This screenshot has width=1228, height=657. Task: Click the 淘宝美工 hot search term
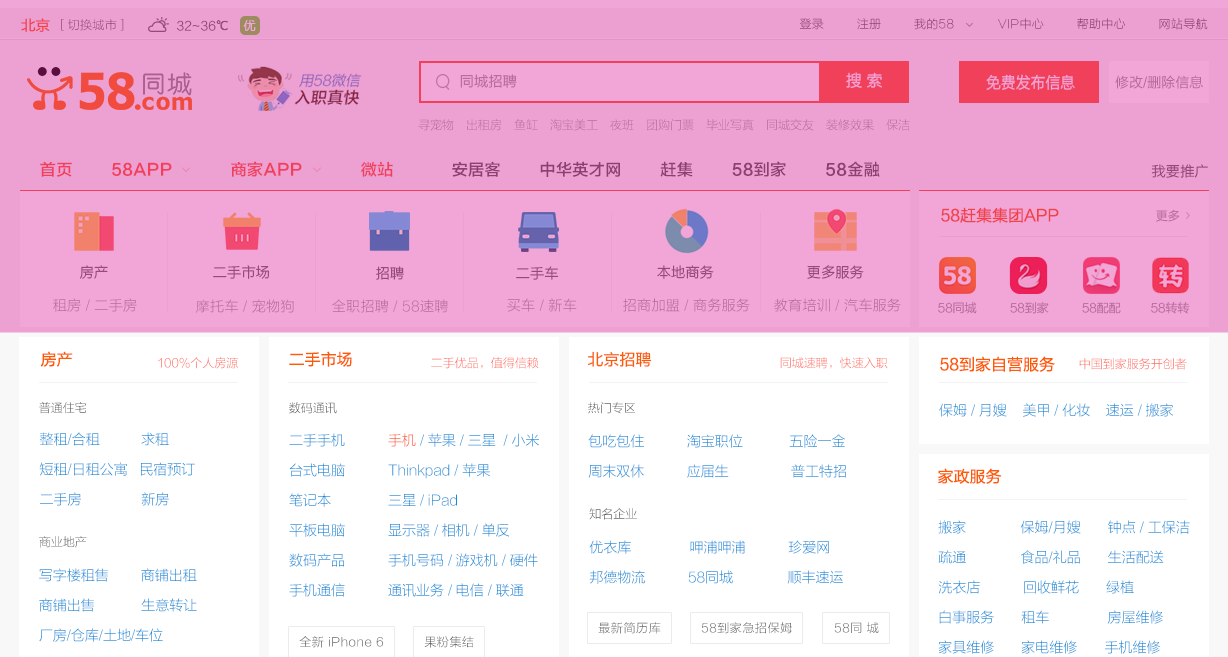click(x=574, y=125)
